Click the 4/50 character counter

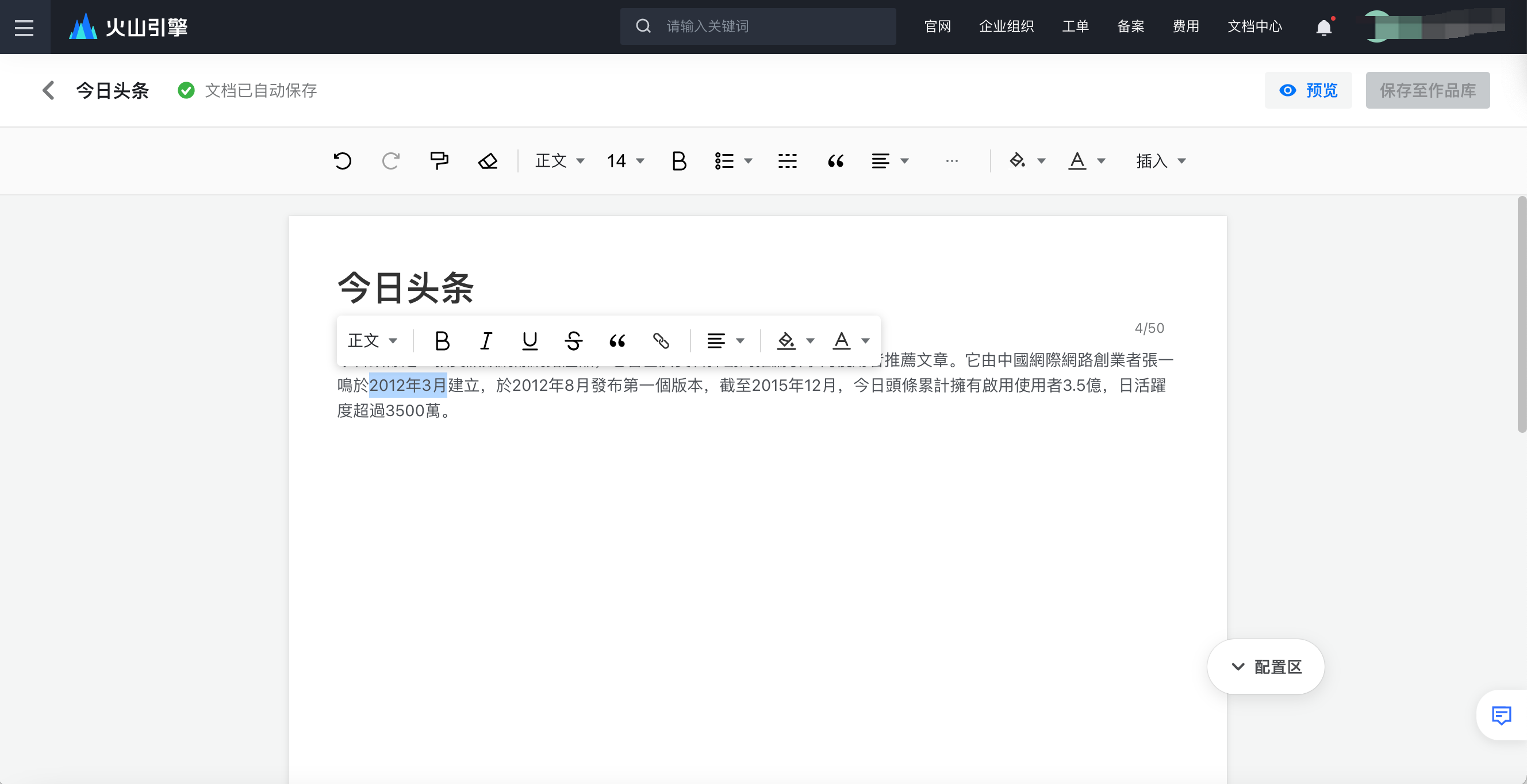pyautogui.click(x=1149, y=328)
